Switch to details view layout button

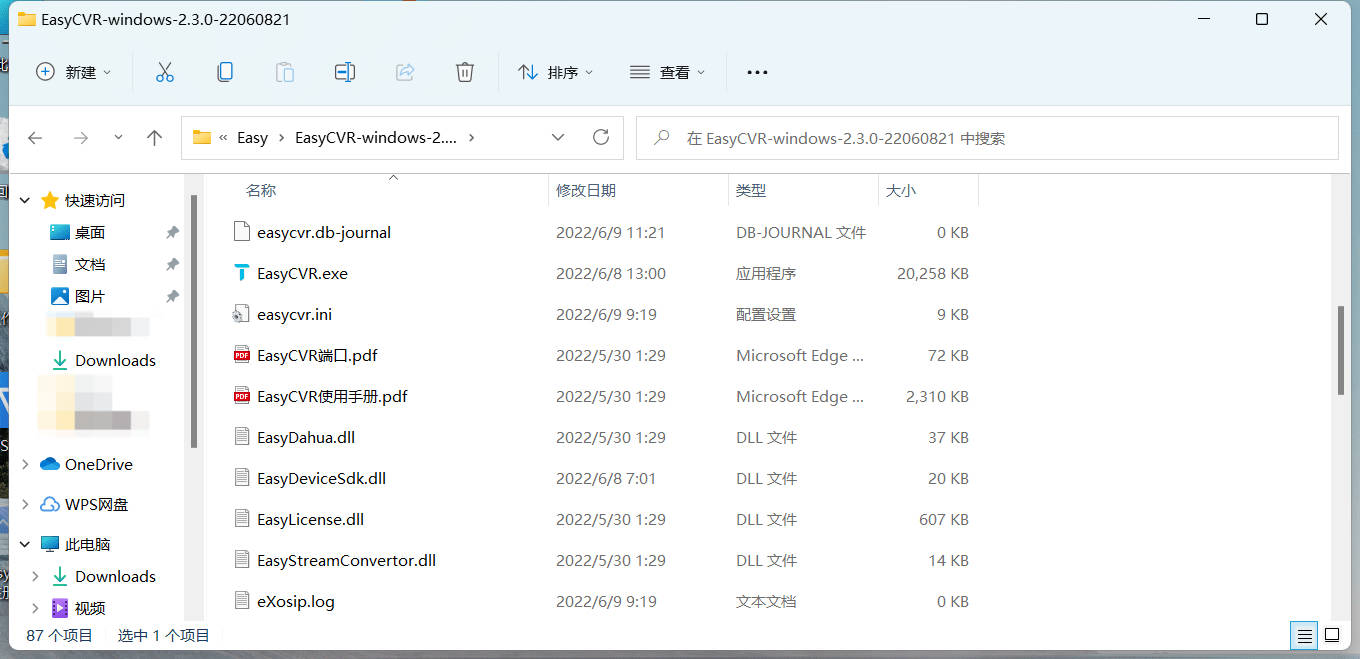click(1304, 635)
